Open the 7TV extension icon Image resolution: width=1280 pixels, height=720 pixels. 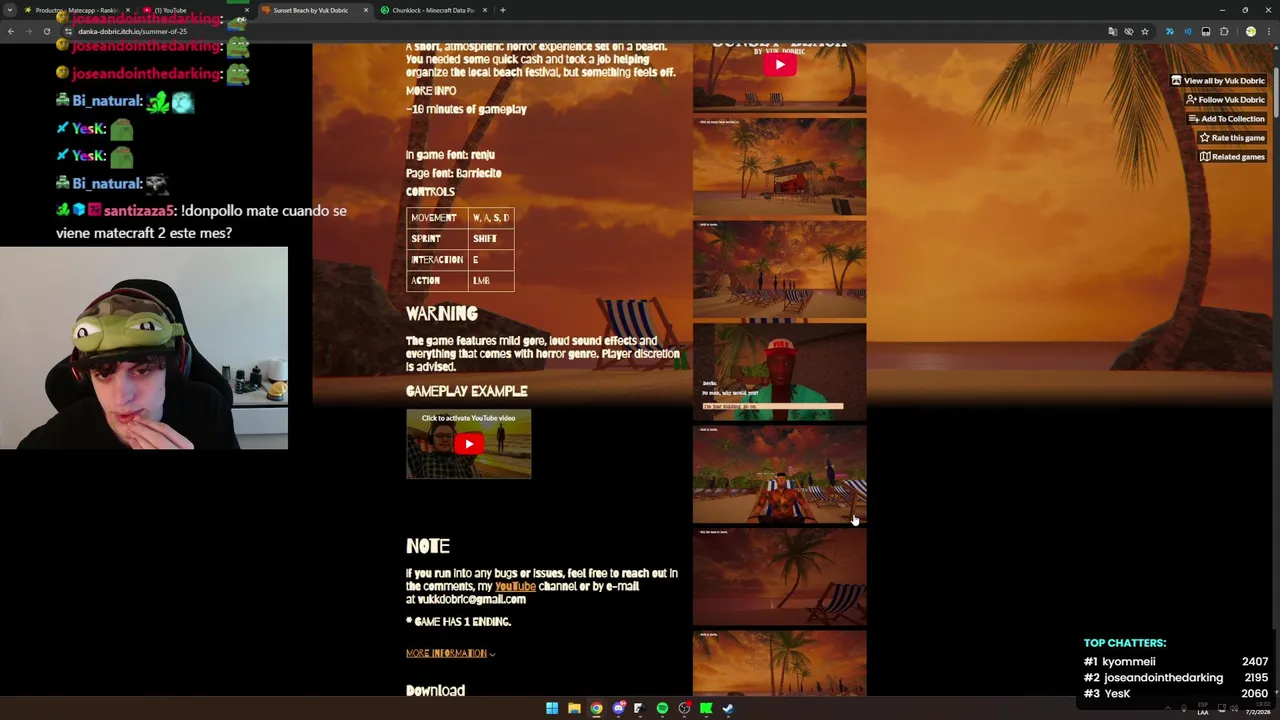coord(1170,31)
